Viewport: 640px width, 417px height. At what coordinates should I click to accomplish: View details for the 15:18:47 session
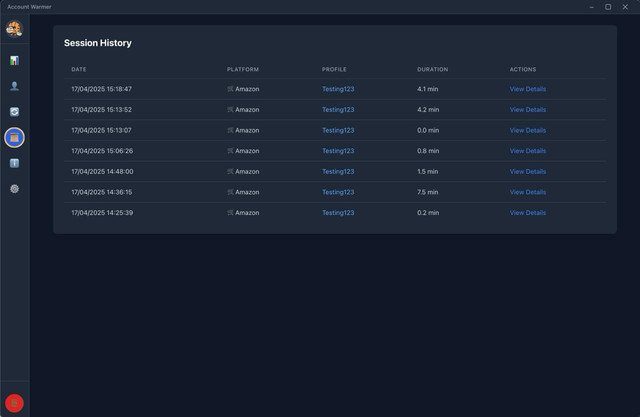[x=528, y=89]
